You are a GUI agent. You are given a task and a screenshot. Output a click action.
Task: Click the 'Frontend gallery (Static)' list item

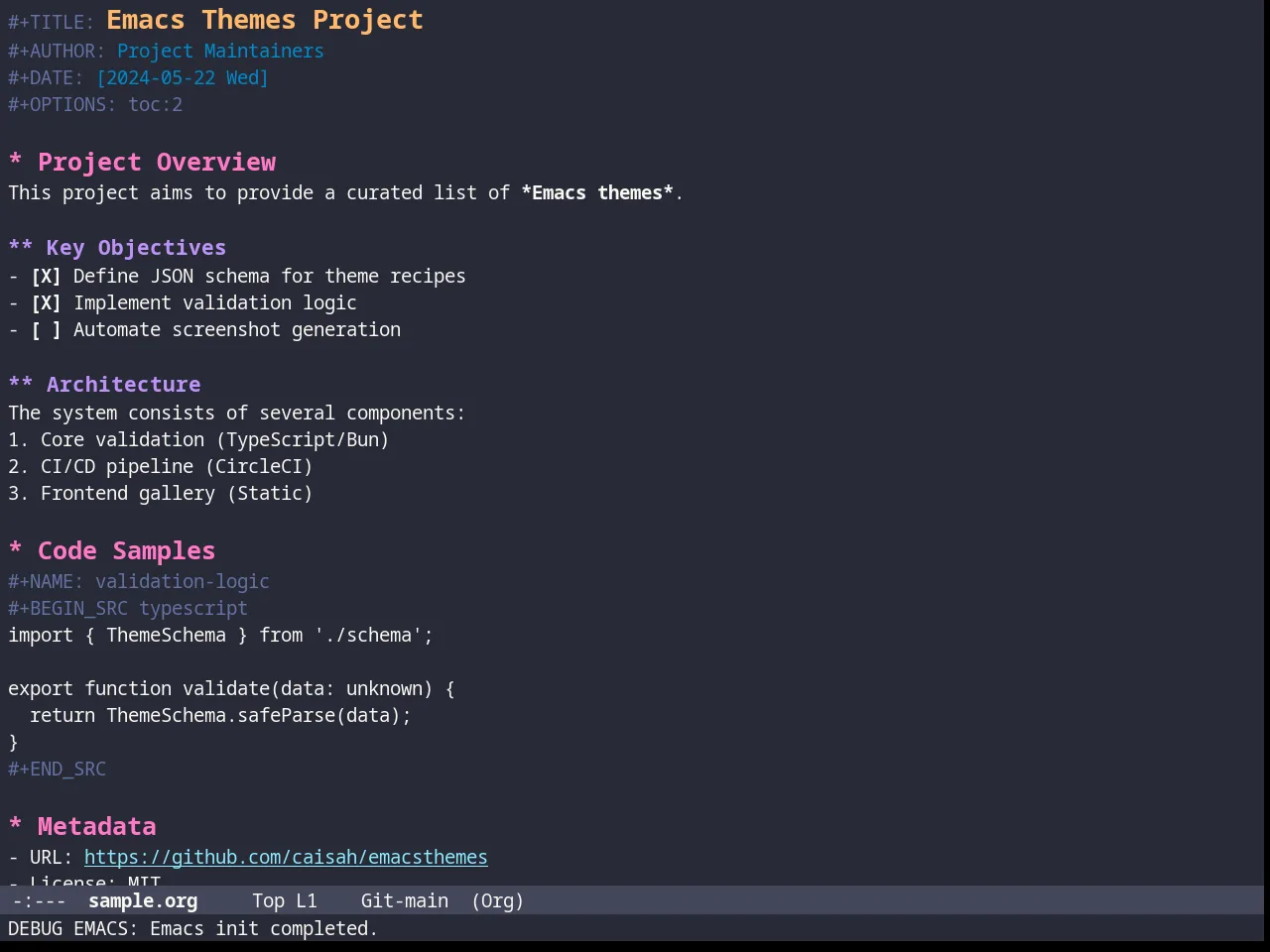(177, 493)
